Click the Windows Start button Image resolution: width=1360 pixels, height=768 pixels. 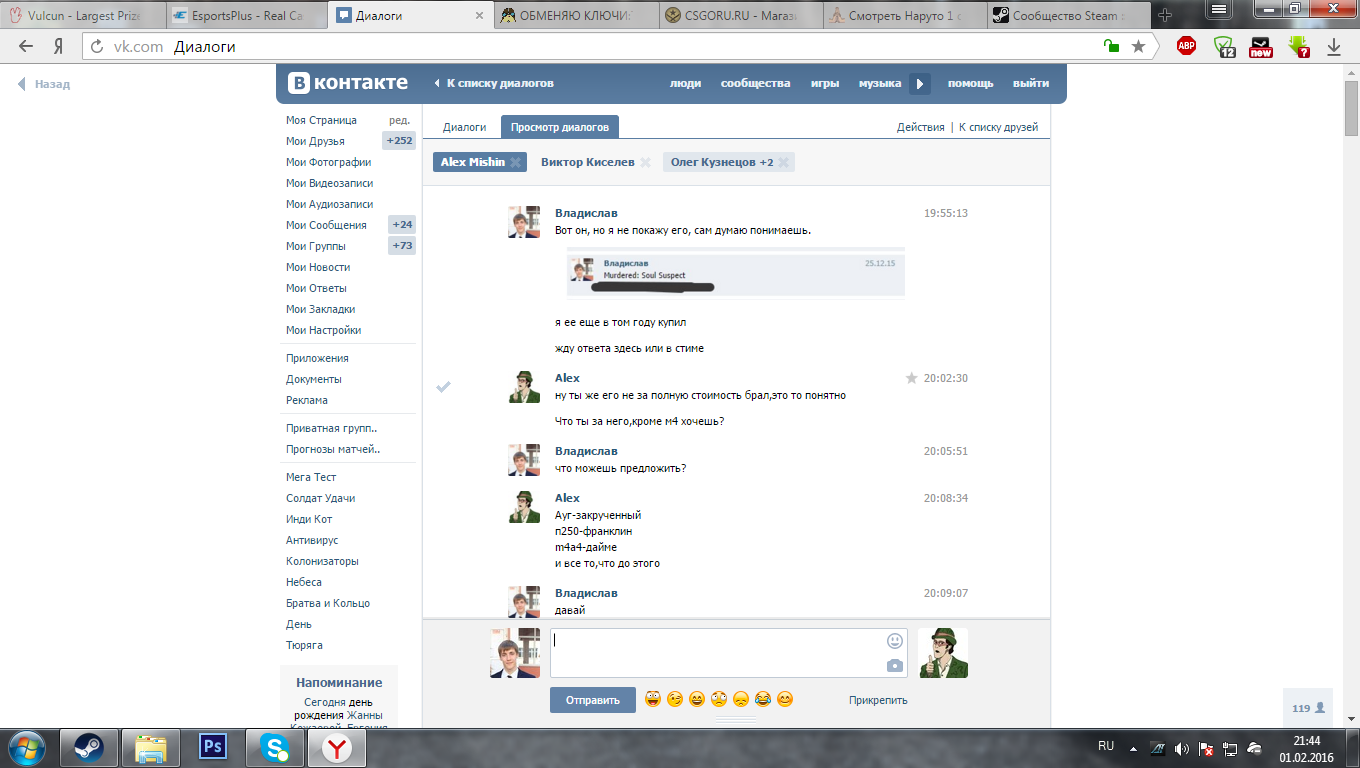25,747
